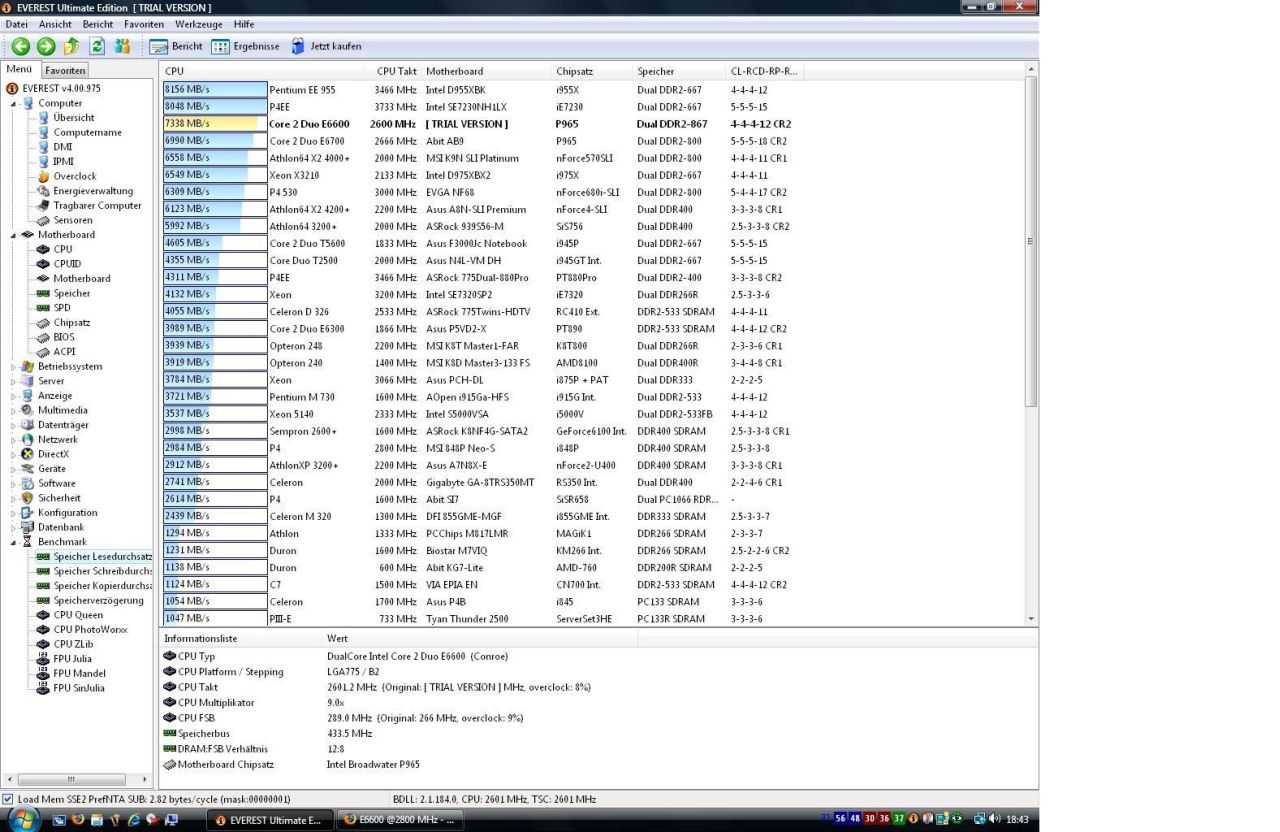1280x832 pixels.
Task: Refresh the page using the toolbar refresh icon
Action: [x=97, y=46]
